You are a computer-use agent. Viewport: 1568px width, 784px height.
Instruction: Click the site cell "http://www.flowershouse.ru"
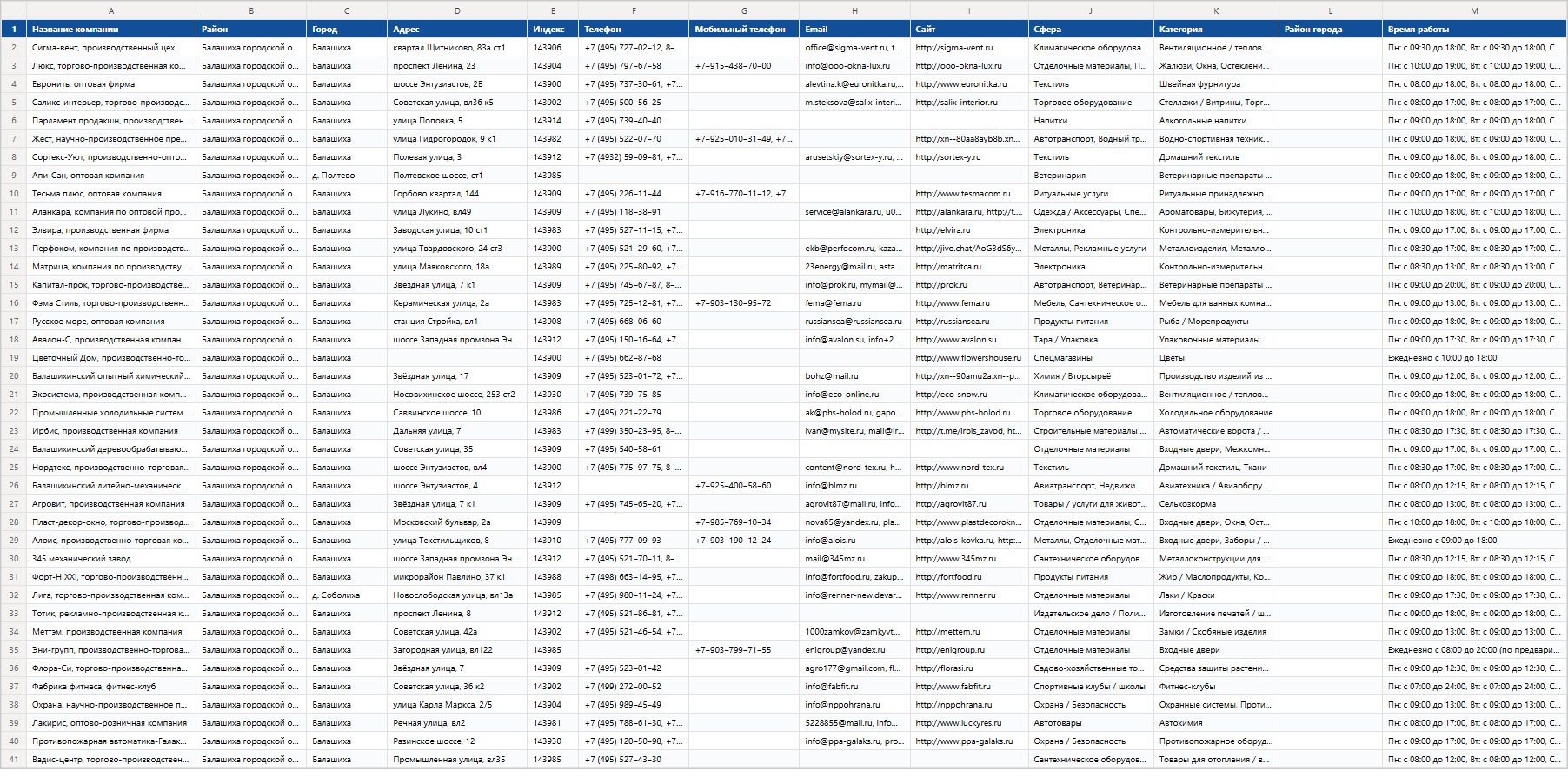click(969, 358)
